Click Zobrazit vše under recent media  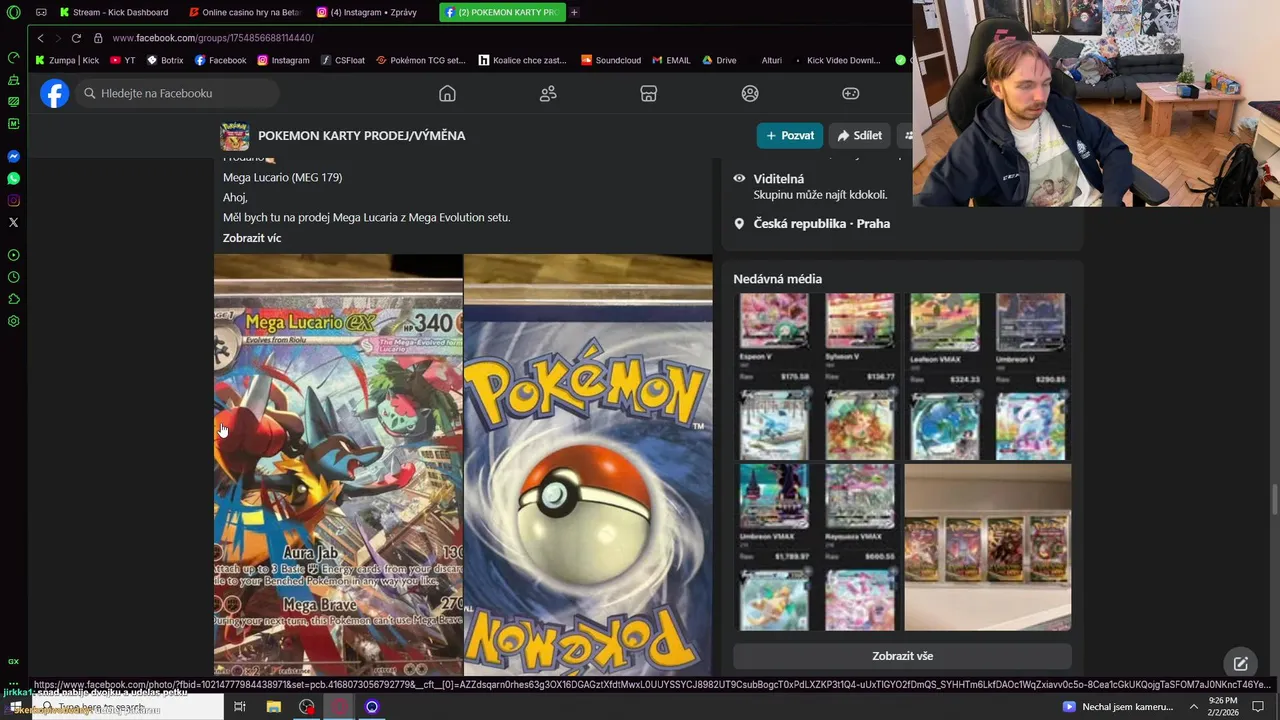[x=902, y=656]
